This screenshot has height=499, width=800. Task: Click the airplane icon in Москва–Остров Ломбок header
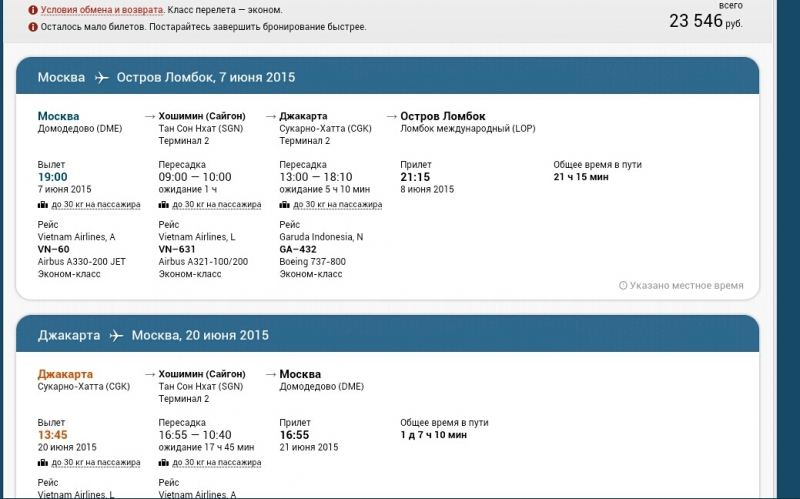pyautogui.click(x=101, y=78)
